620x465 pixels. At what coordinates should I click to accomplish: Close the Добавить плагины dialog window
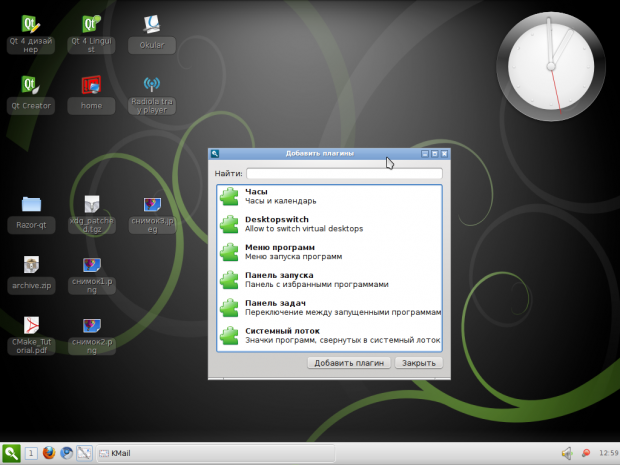pos(444,153)
